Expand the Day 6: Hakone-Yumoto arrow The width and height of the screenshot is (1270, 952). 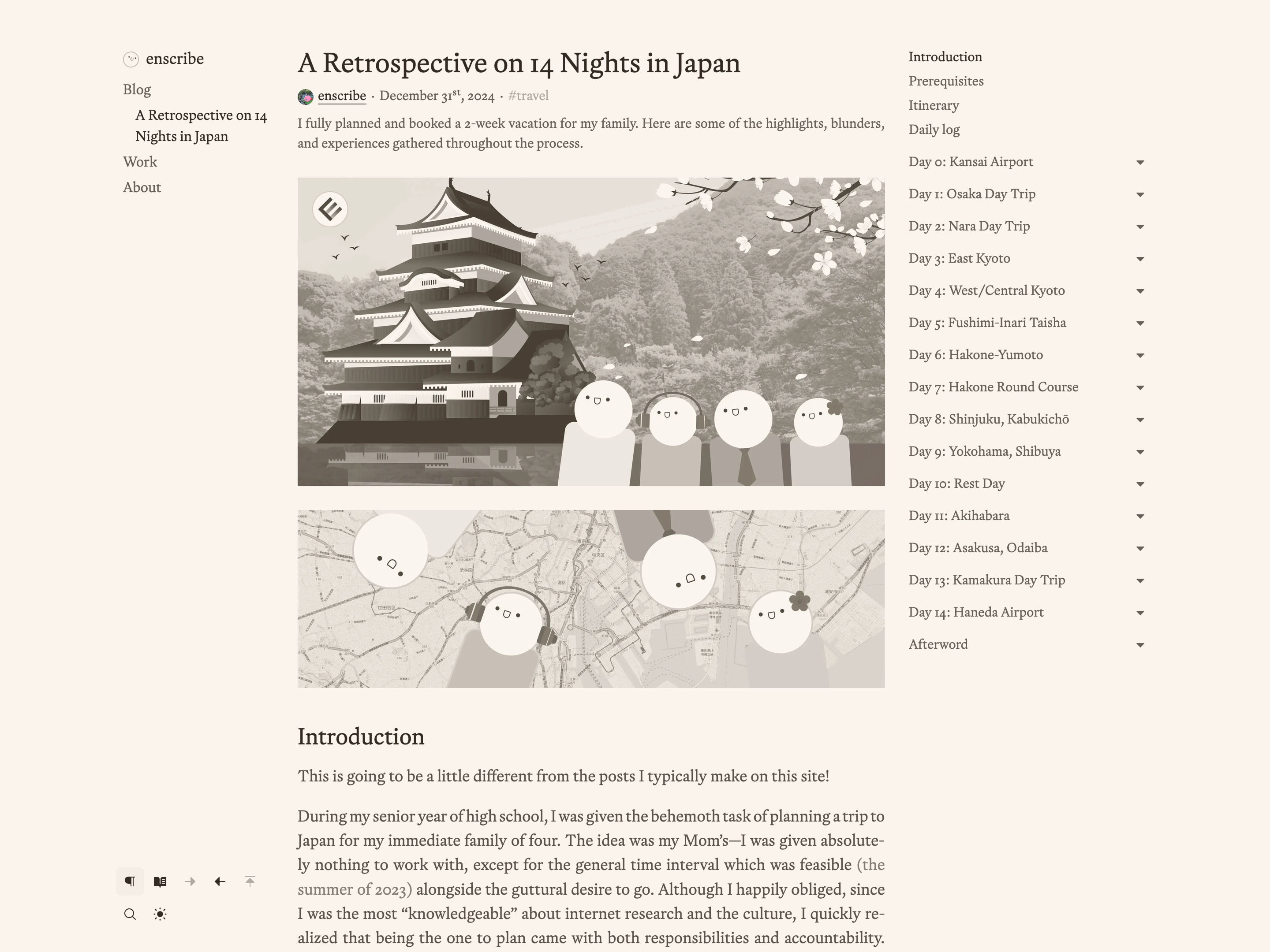pos(1140,355)
